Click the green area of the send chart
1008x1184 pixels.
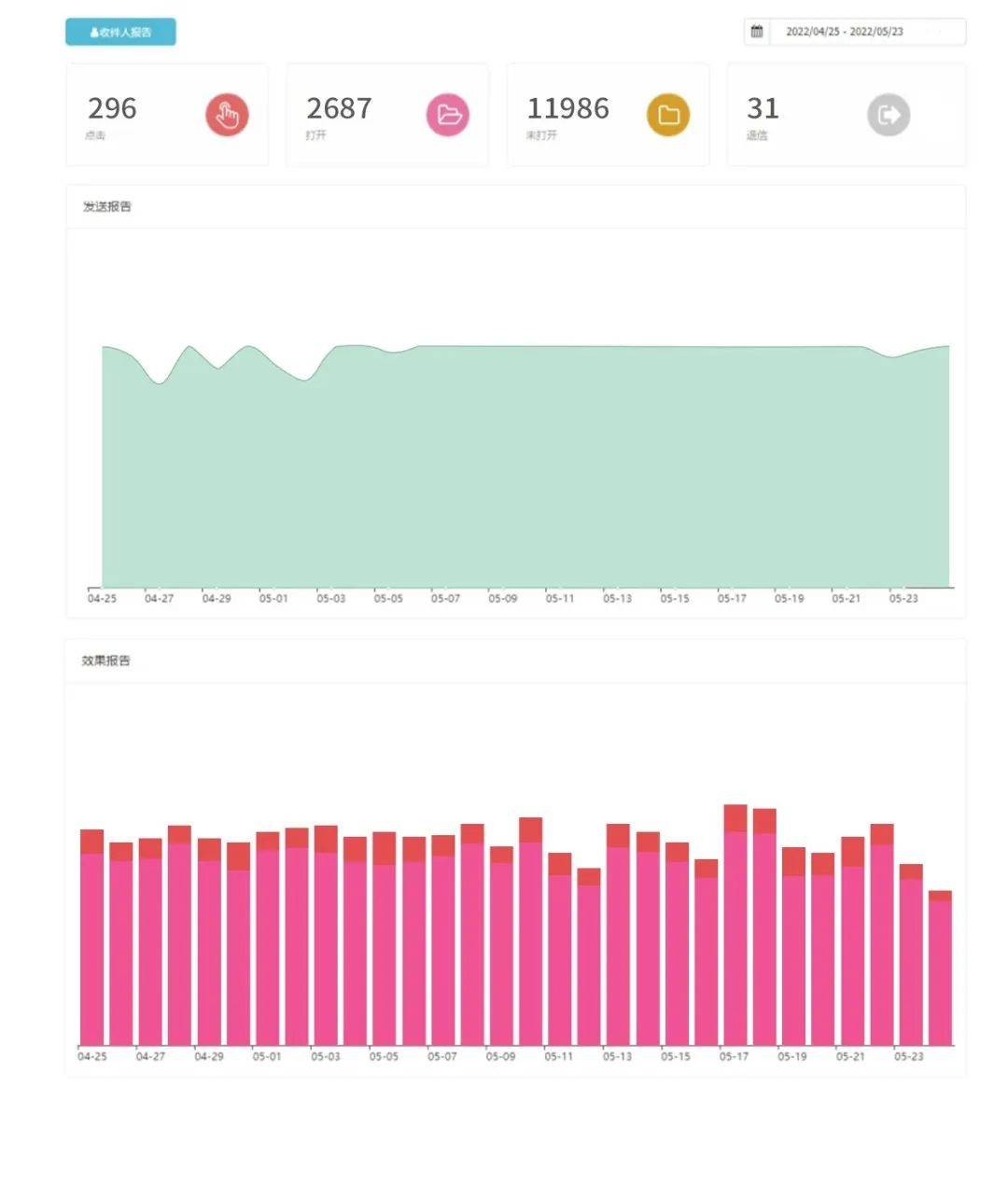tap(525, 467)
